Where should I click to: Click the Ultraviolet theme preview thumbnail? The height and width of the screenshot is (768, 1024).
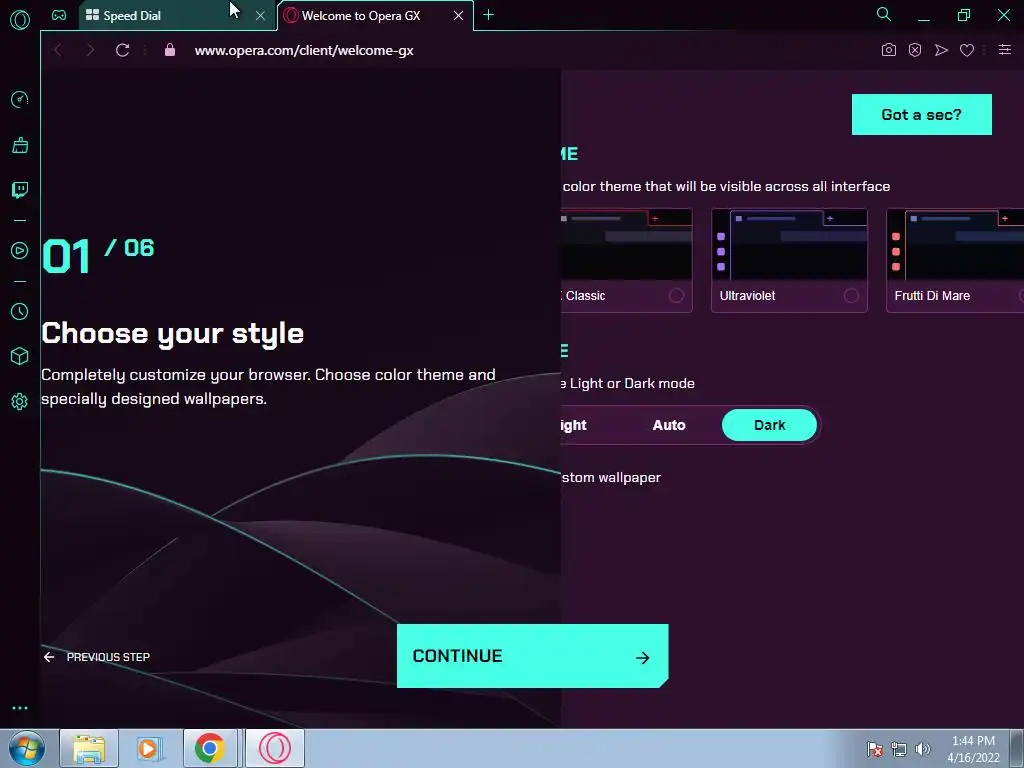(x=789, y=244)
